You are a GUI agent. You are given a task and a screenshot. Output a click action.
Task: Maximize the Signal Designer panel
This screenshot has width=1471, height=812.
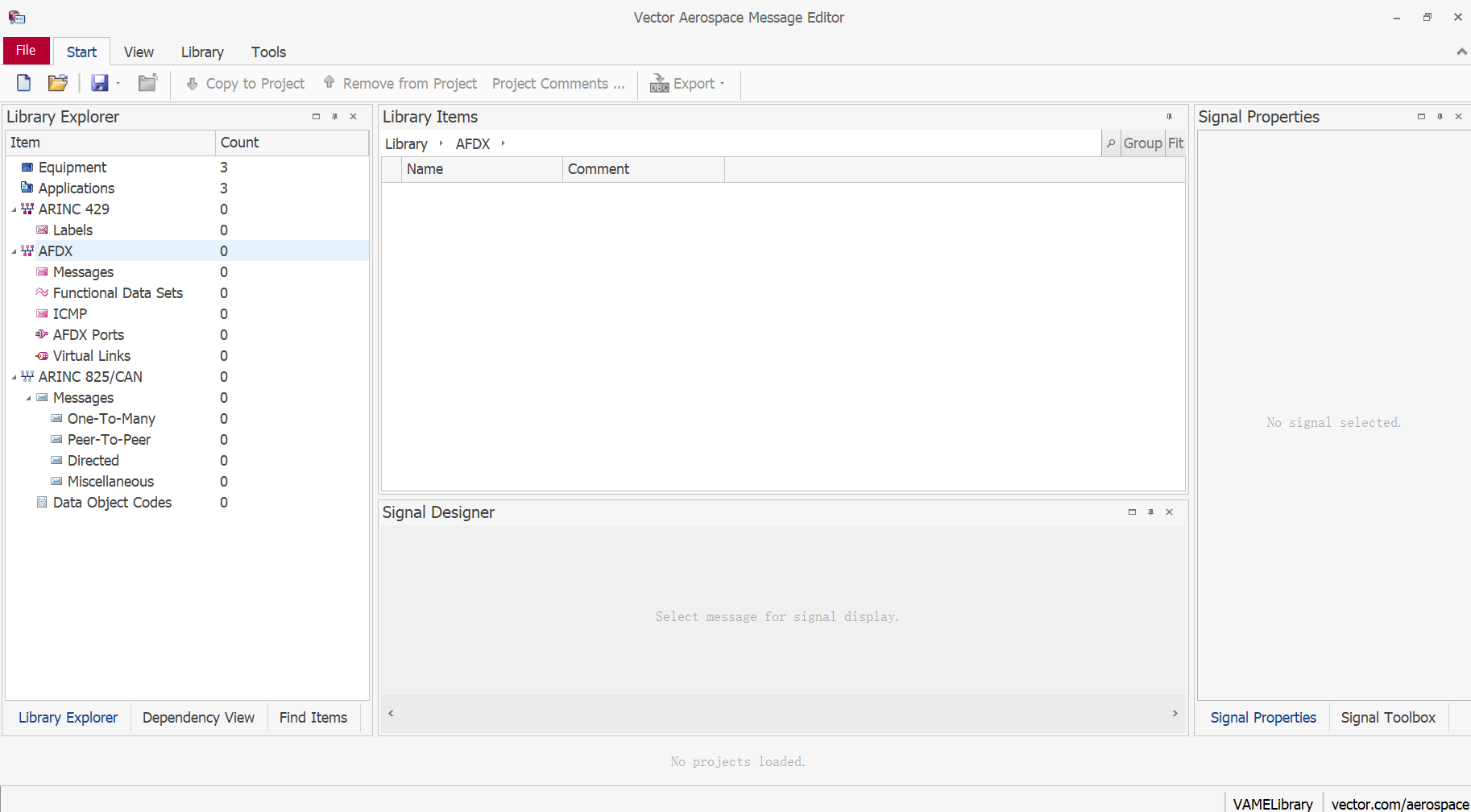point(1132,512)
